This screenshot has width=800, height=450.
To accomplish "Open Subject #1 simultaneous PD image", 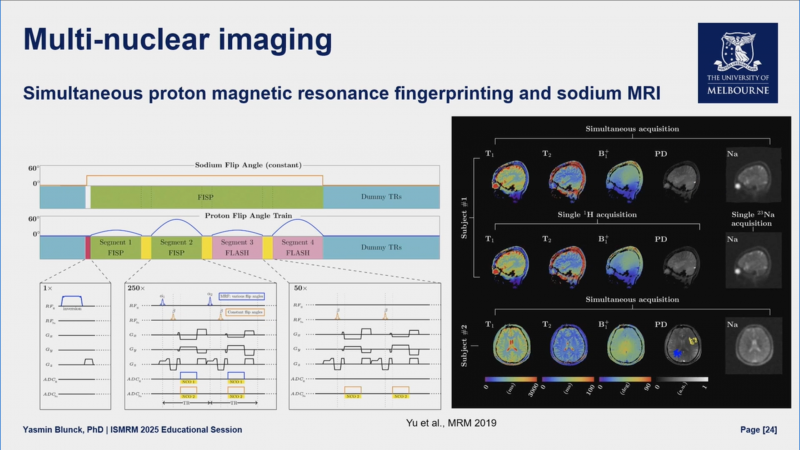I will click(682, 181).
